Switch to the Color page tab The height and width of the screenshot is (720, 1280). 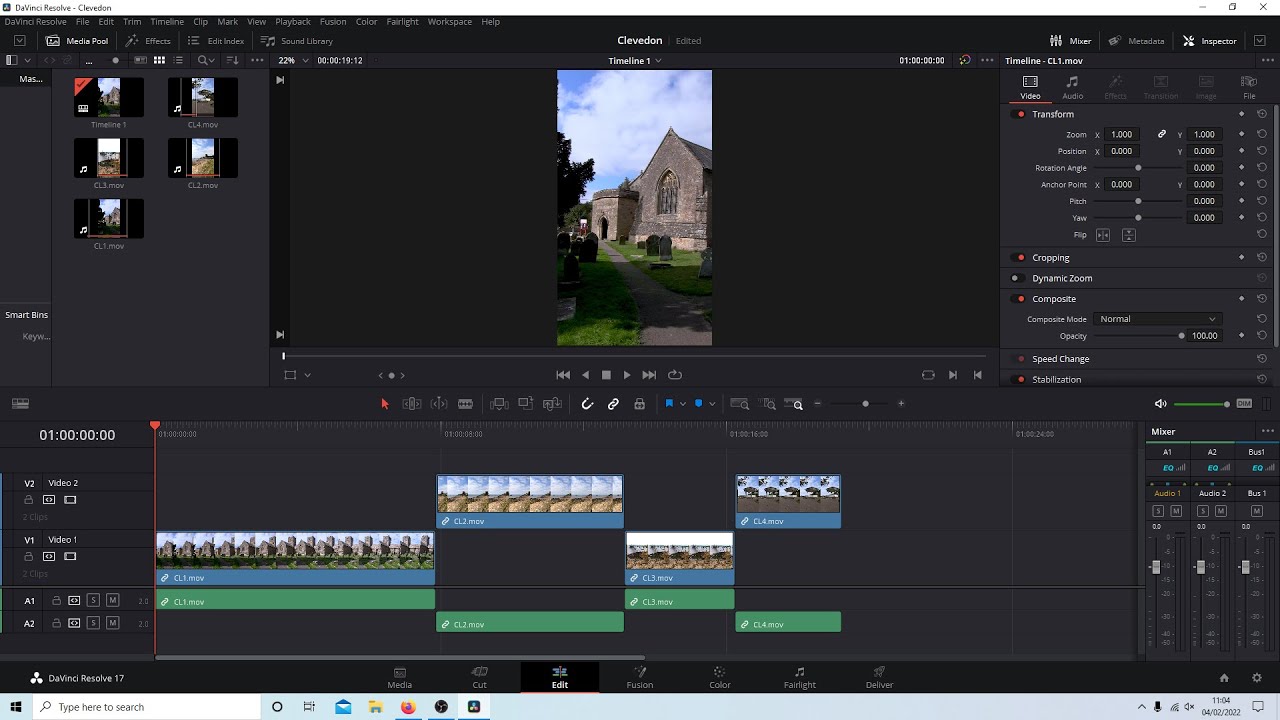point(719,677)
